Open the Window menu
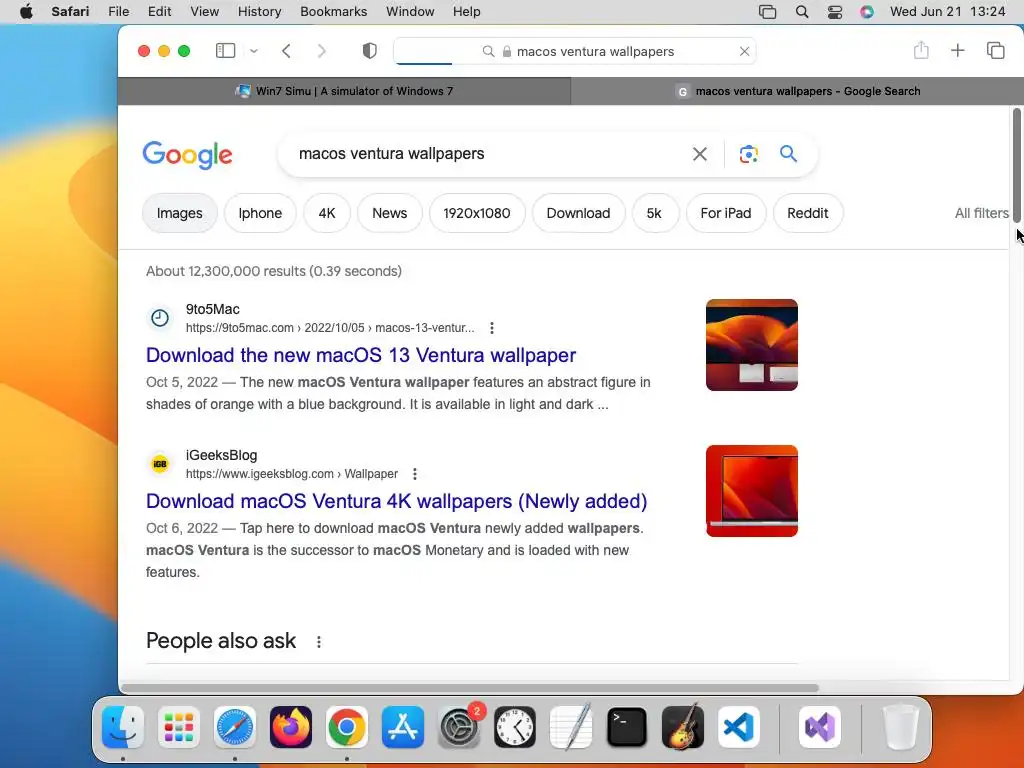1024x768 pixels. pos(410,12)
